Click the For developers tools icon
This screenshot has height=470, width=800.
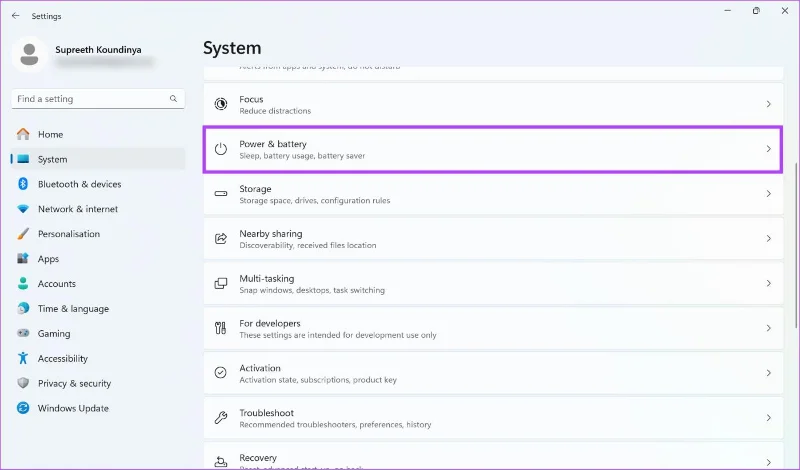click(220, 328)
